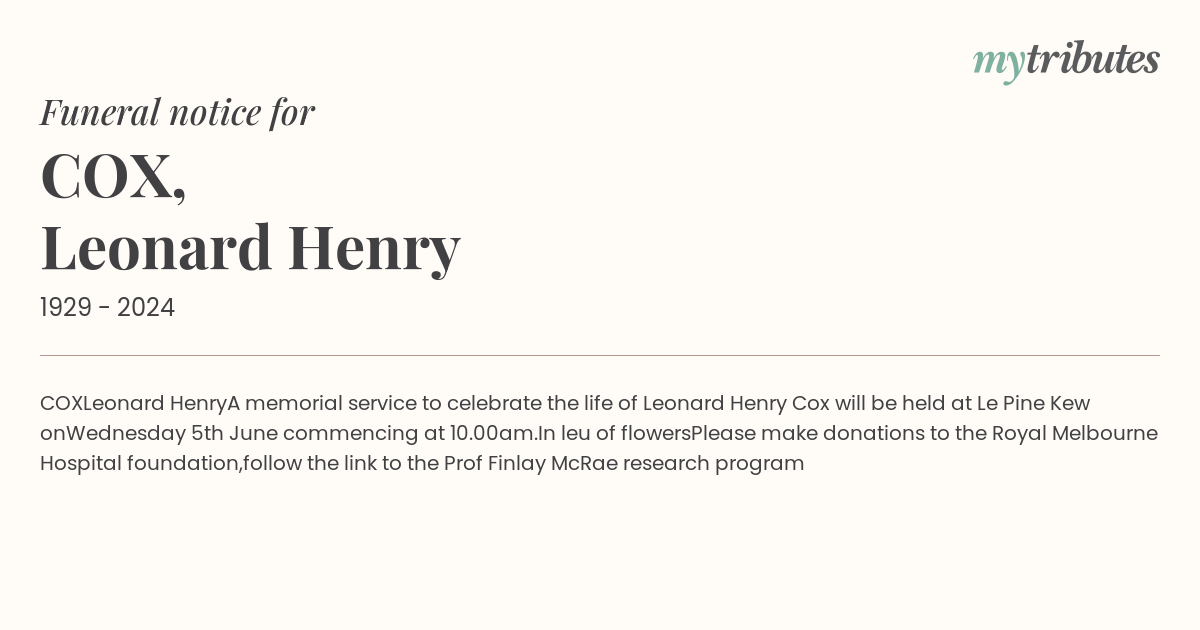Click "Le Pine Kew" venue text
The image size is (1200, 630).
click(x=1033, y=403)
